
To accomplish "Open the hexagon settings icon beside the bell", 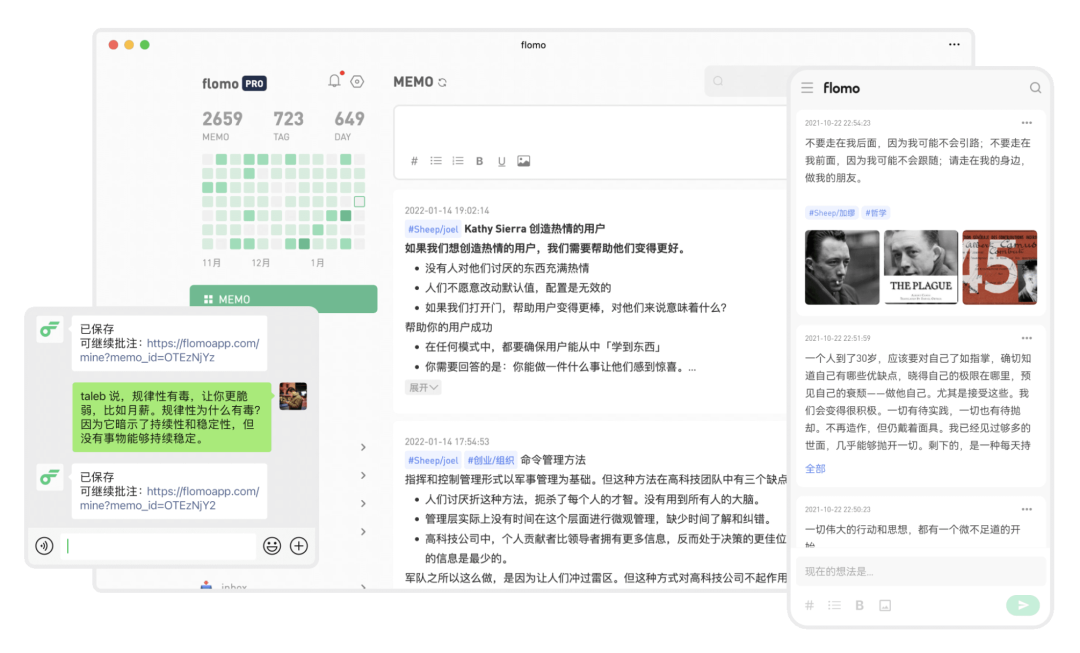I will (x=357, y=81).
